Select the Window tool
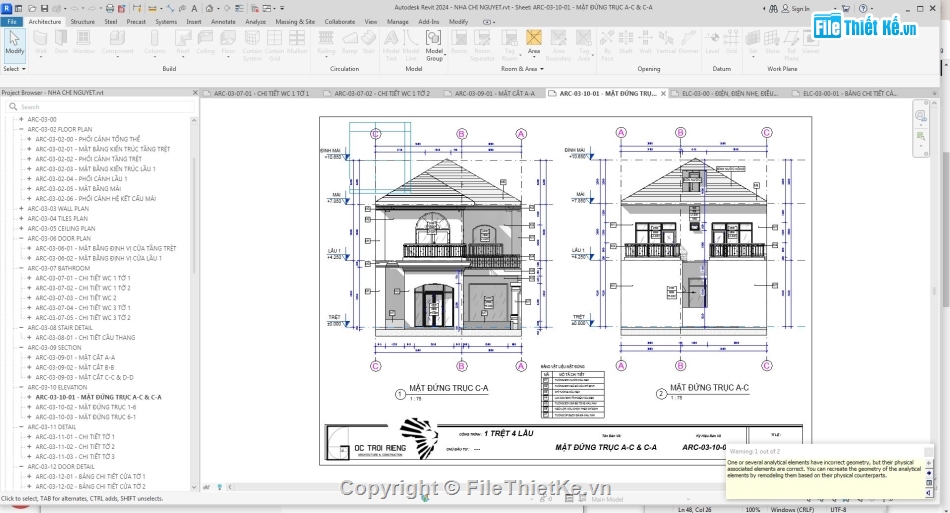This screenshot has width=950, height=513. [84, 42]
